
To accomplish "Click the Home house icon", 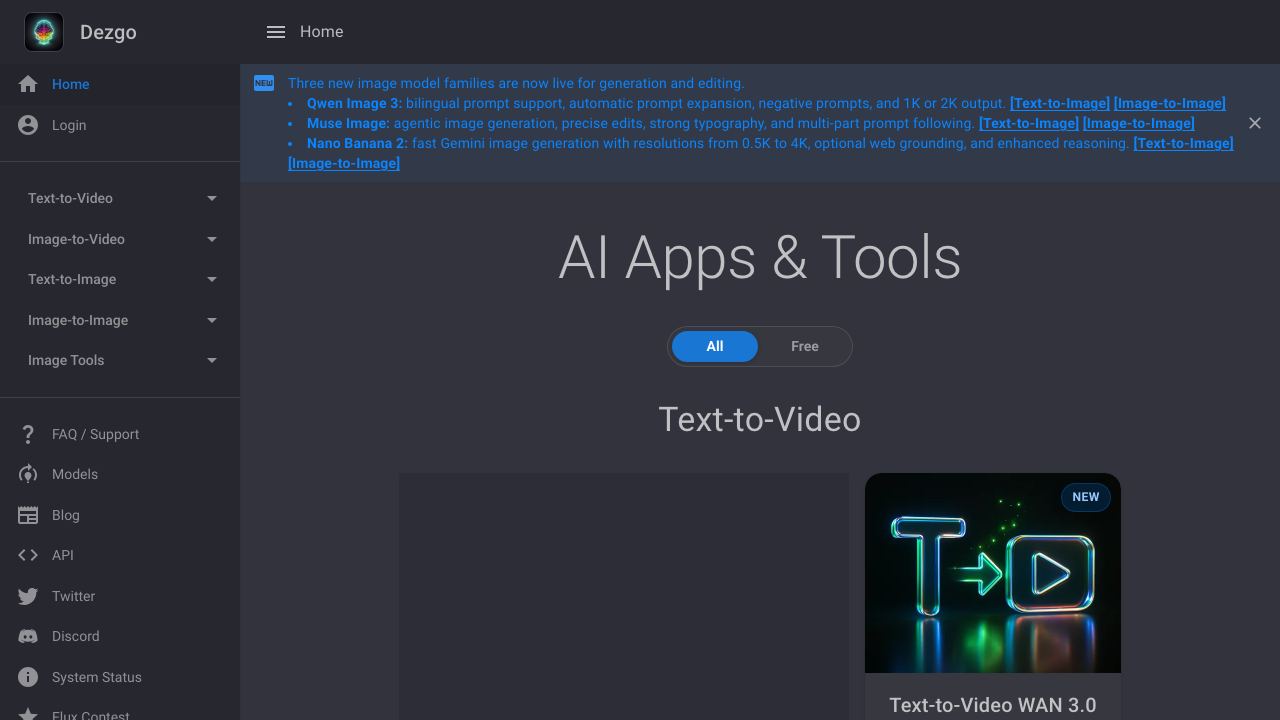I will click(x=28, y=84).
